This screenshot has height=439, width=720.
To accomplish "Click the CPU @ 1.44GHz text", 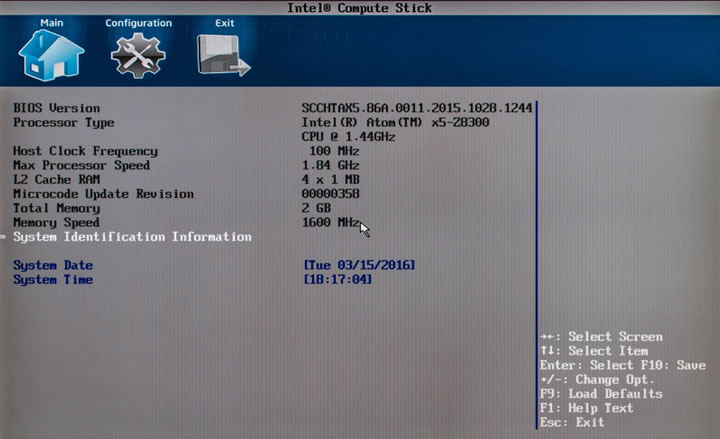I will 349,137.
